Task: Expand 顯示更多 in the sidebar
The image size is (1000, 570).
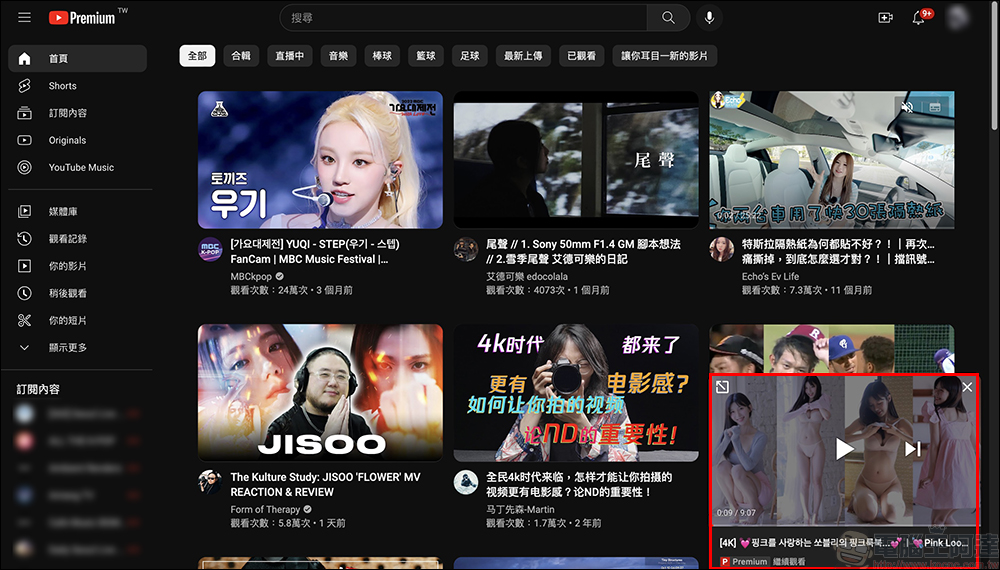Action: [x=68, y=348]
